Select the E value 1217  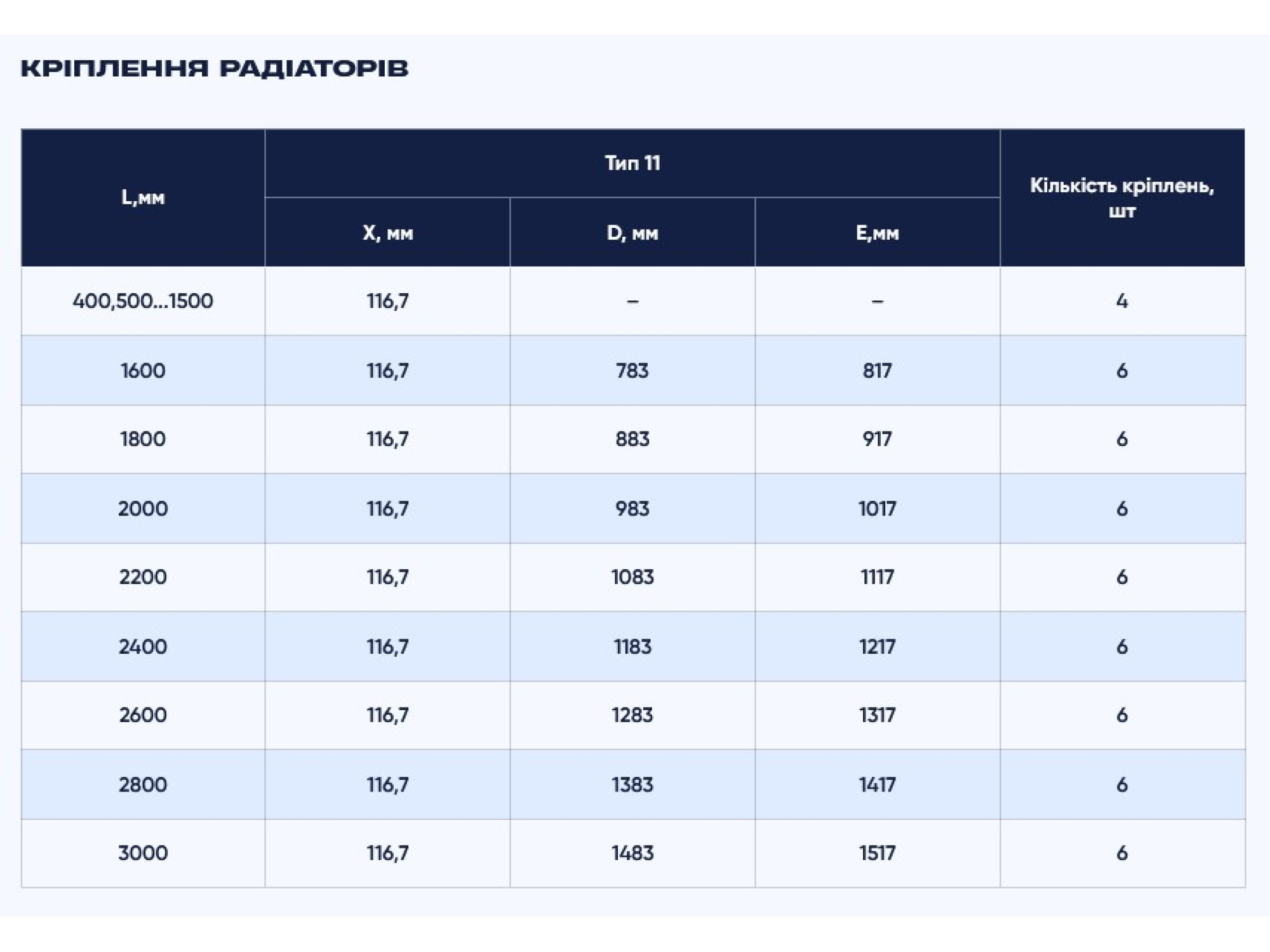click(878, 647)
